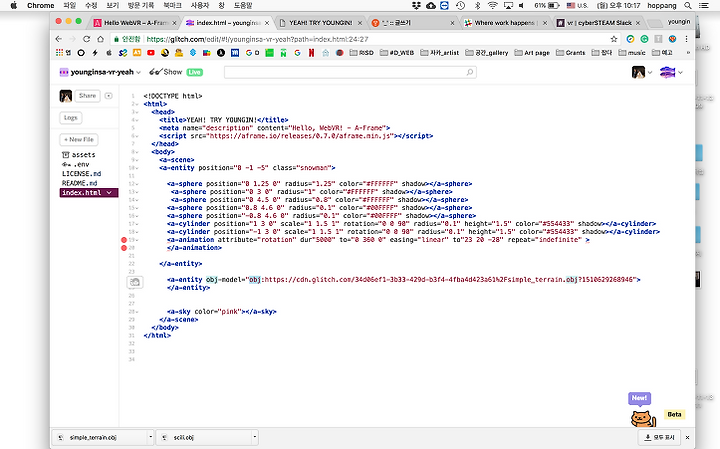
Task: Go back in browser
Action: pos(58,39)
